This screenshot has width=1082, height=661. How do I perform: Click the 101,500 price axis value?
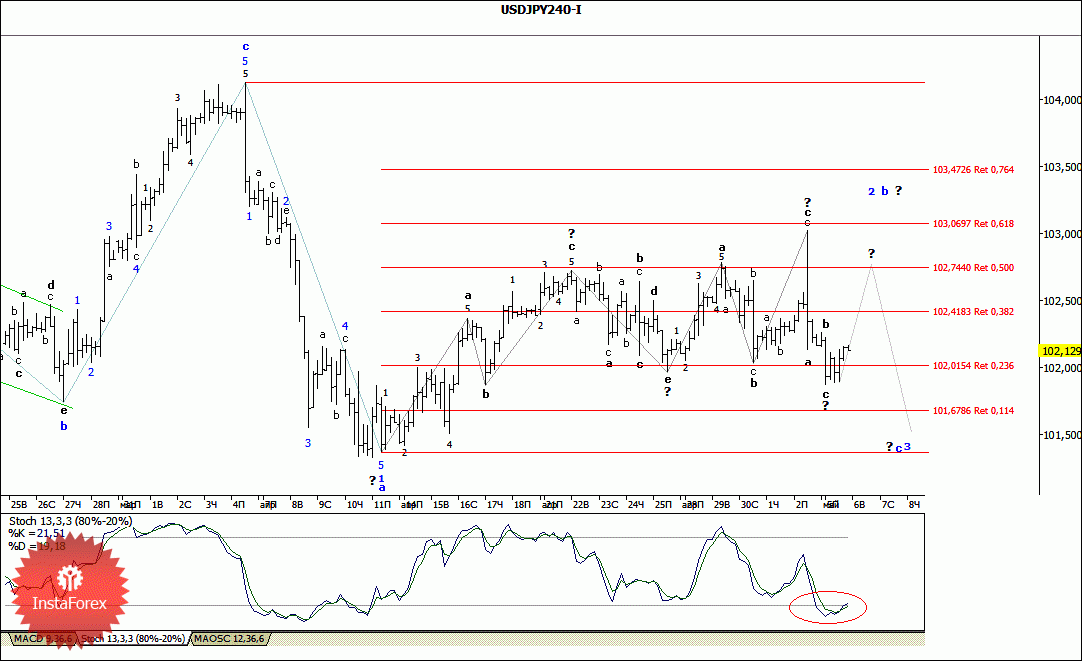coord(1062,435)
